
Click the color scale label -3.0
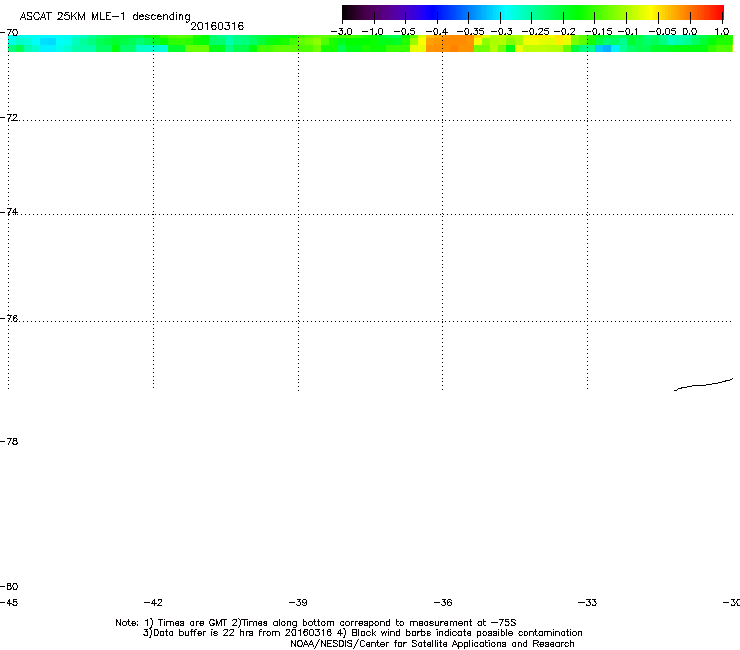(x=341, y=32)
